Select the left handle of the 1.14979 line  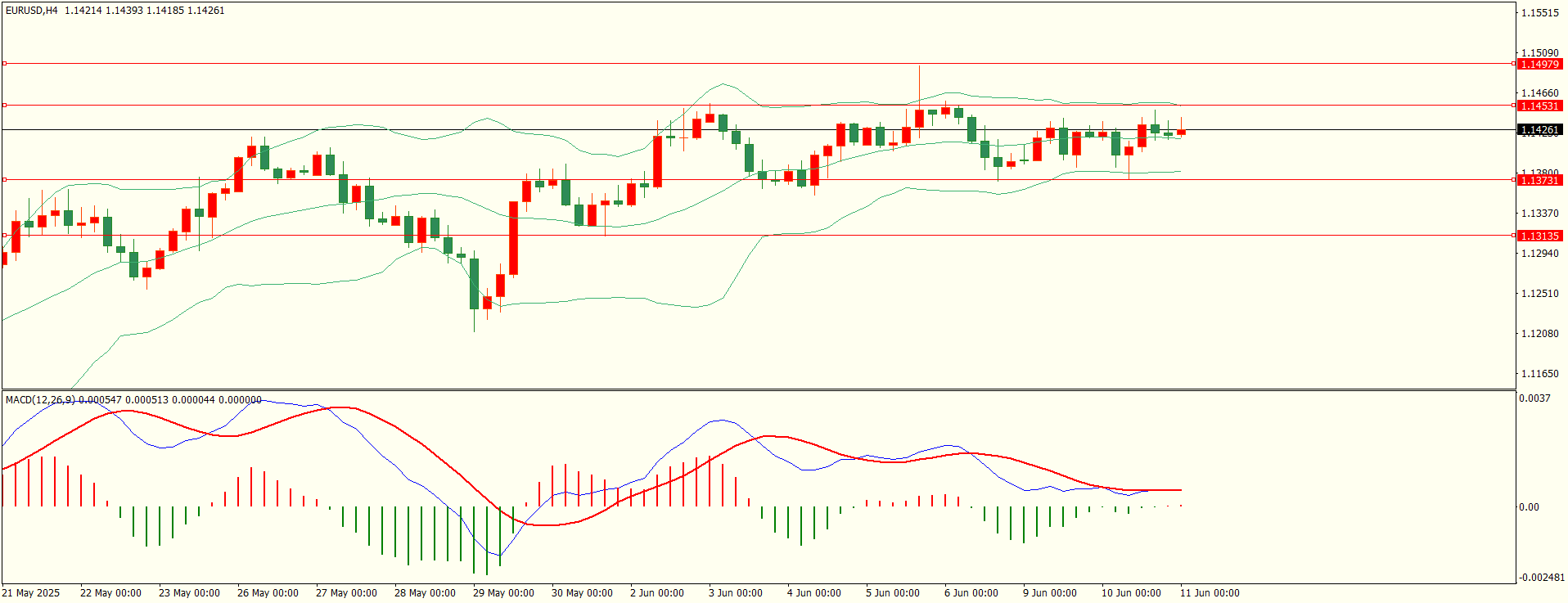(4, 63)
